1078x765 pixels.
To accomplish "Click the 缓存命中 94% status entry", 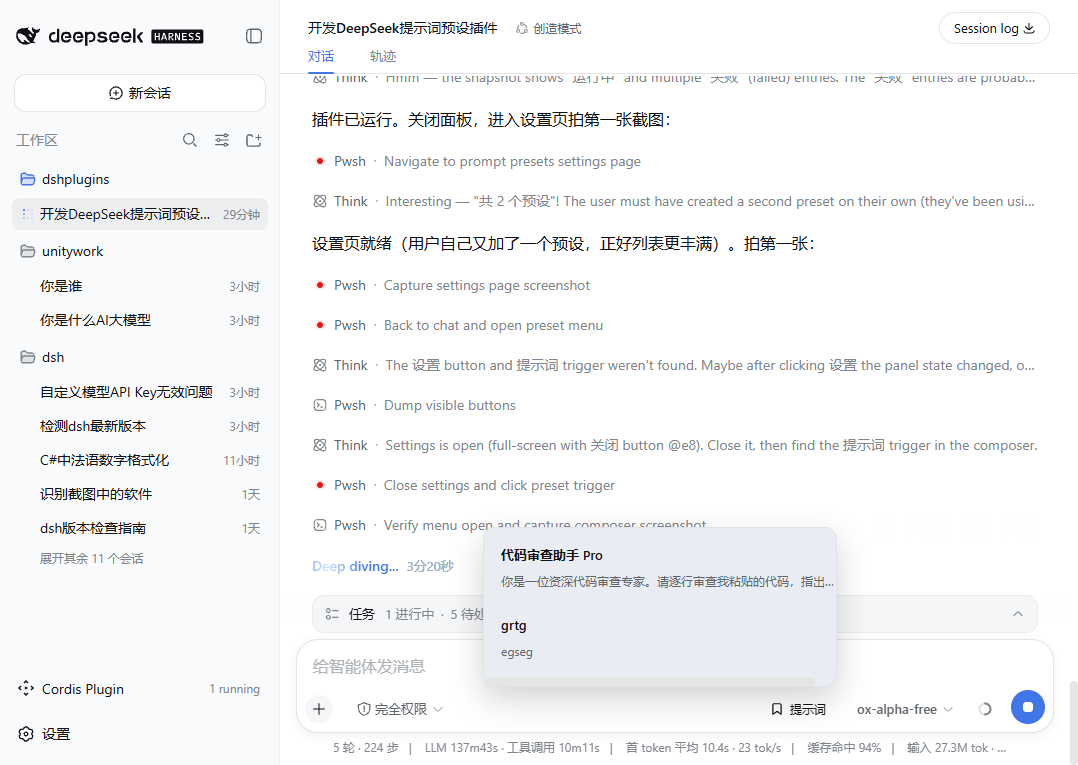I will 844,748.
